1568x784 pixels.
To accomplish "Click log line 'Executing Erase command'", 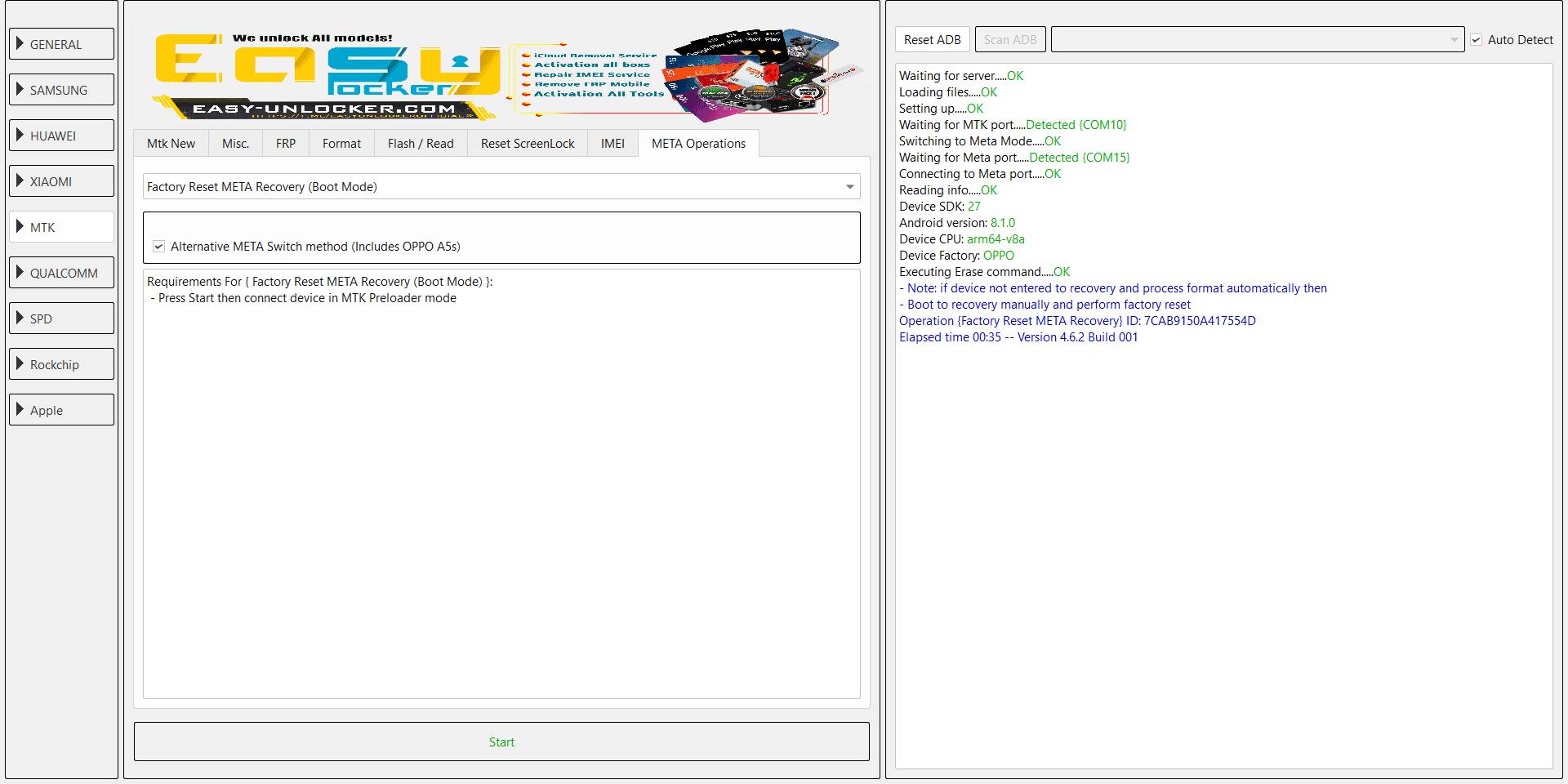I will [984, 272].
